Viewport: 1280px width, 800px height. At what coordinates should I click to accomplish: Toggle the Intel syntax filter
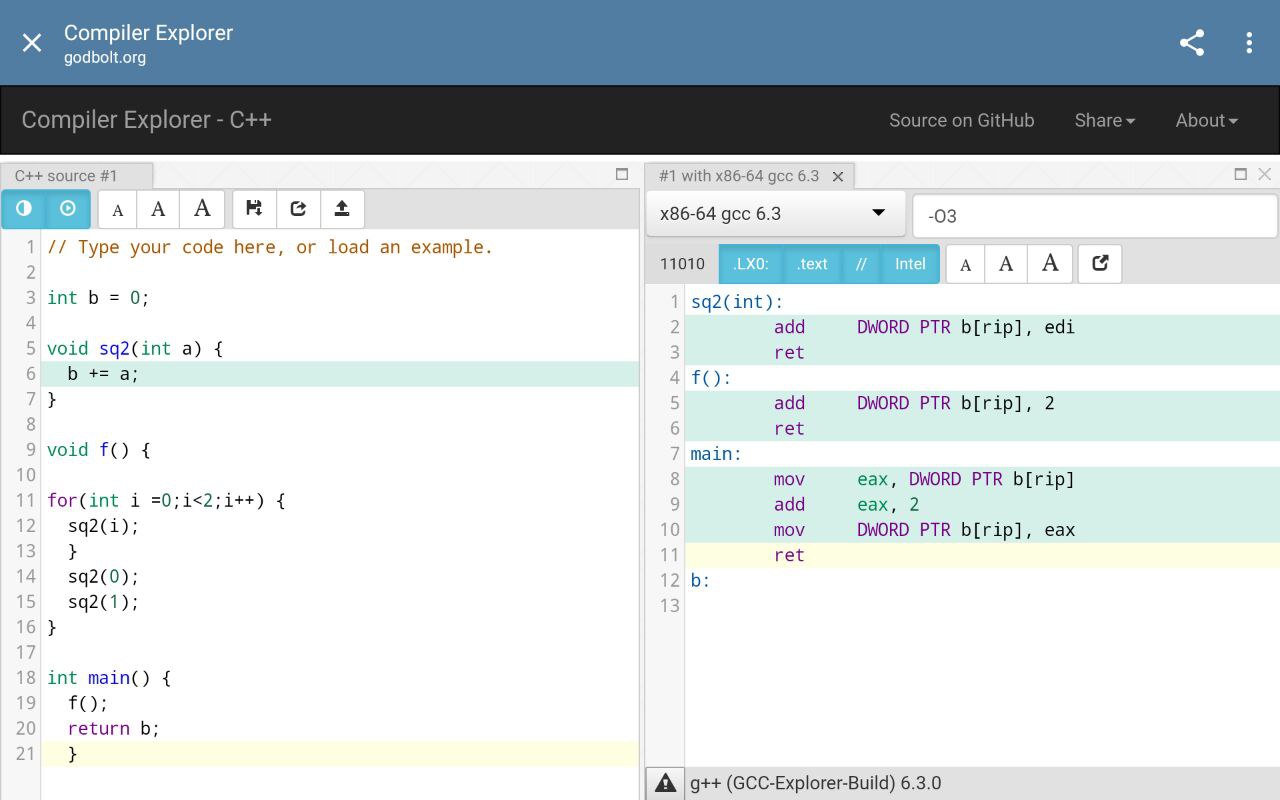[x=910, y=264]
